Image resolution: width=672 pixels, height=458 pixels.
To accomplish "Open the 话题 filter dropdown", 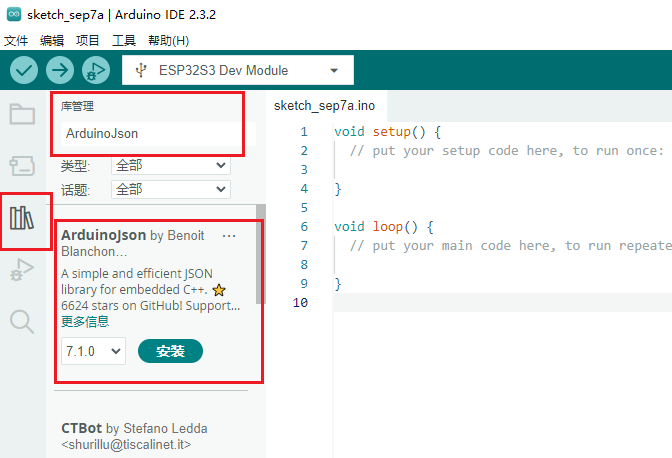I will pos(171,189).
